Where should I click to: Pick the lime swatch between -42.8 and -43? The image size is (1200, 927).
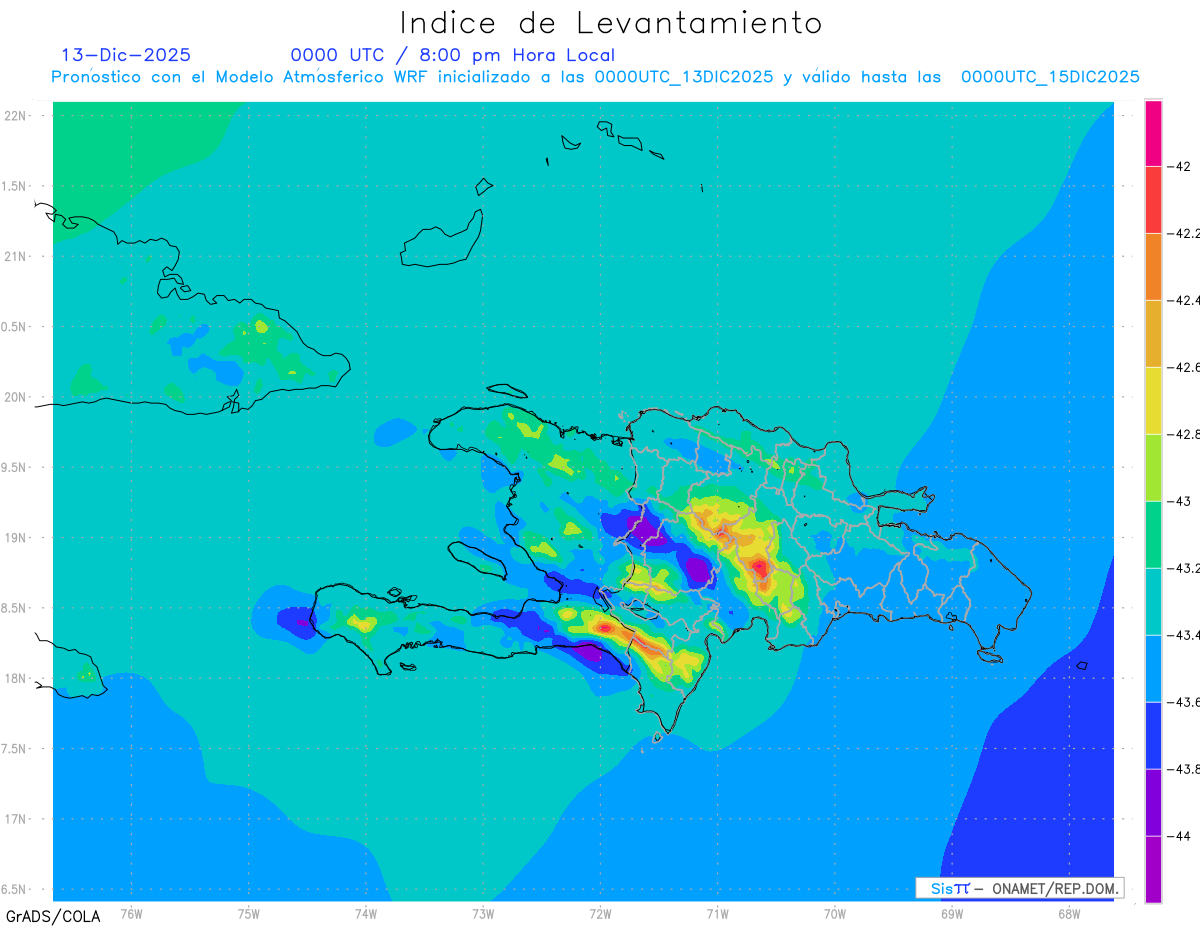coord(1153,467)
